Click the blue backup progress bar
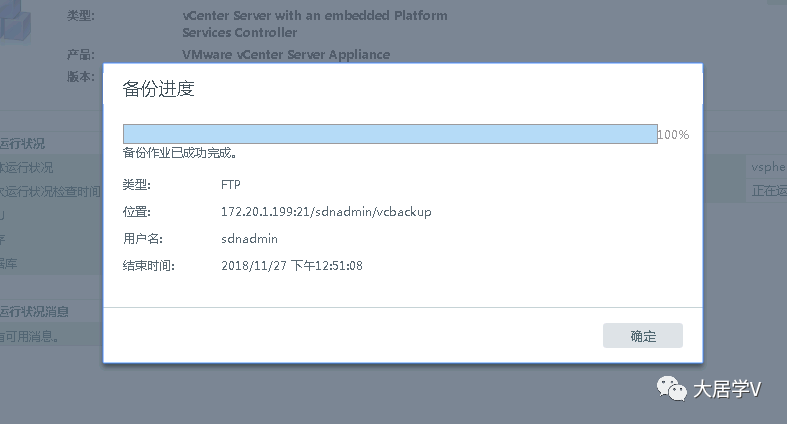Viewport: 787px width, 424px height. point(389,134)
